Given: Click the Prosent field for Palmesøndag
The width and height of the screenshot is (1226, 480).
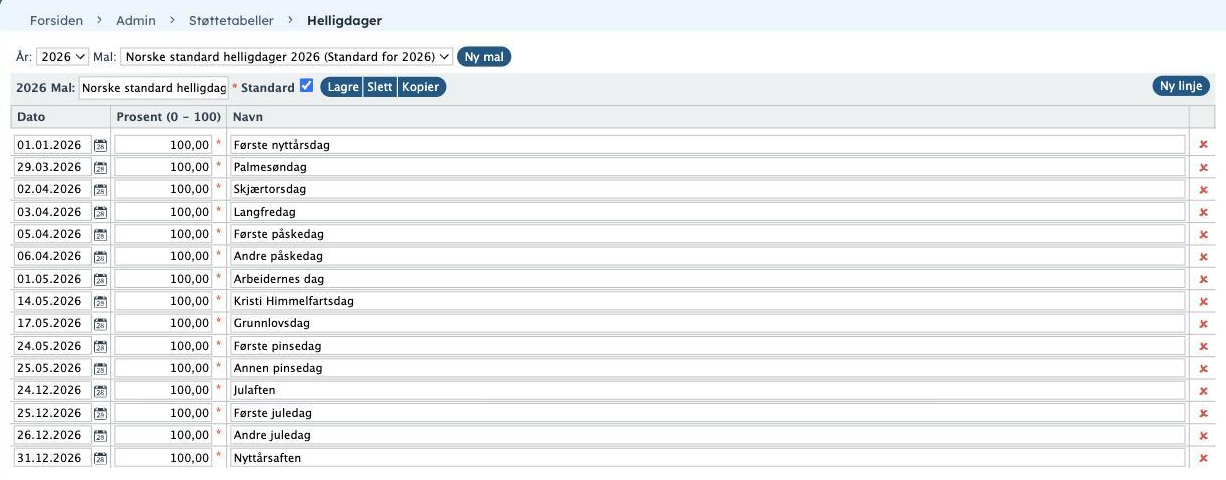Looking at the screenshot, I should (x=164, y=167).
